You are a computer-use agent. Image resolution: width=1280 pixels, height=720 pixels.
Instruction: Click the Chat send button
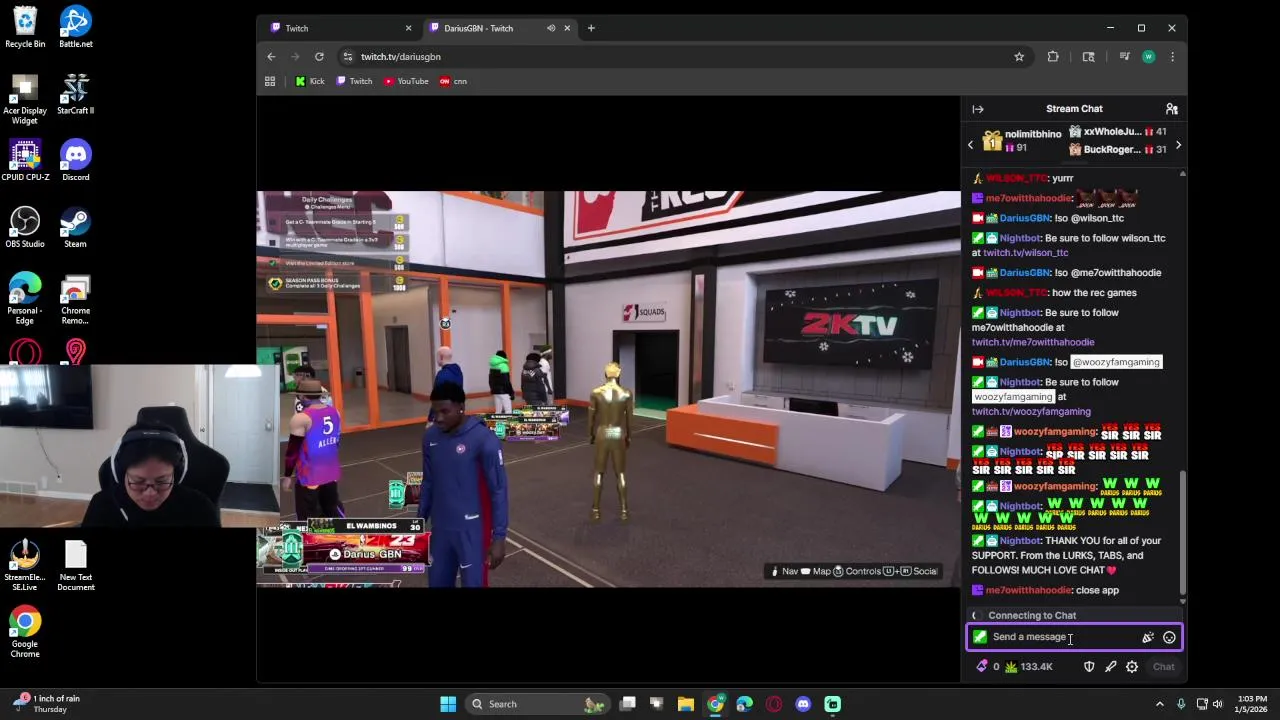pos(1163,667)
